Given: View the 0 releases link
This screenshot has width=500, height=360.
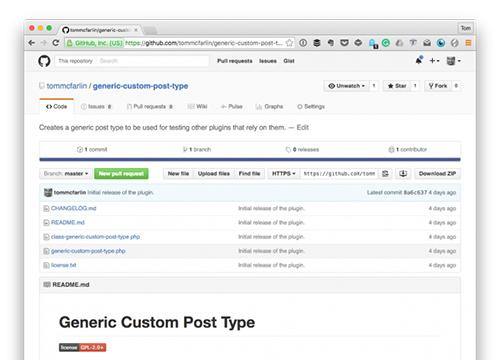Looking at the screenshot, I should coord(302,149).
